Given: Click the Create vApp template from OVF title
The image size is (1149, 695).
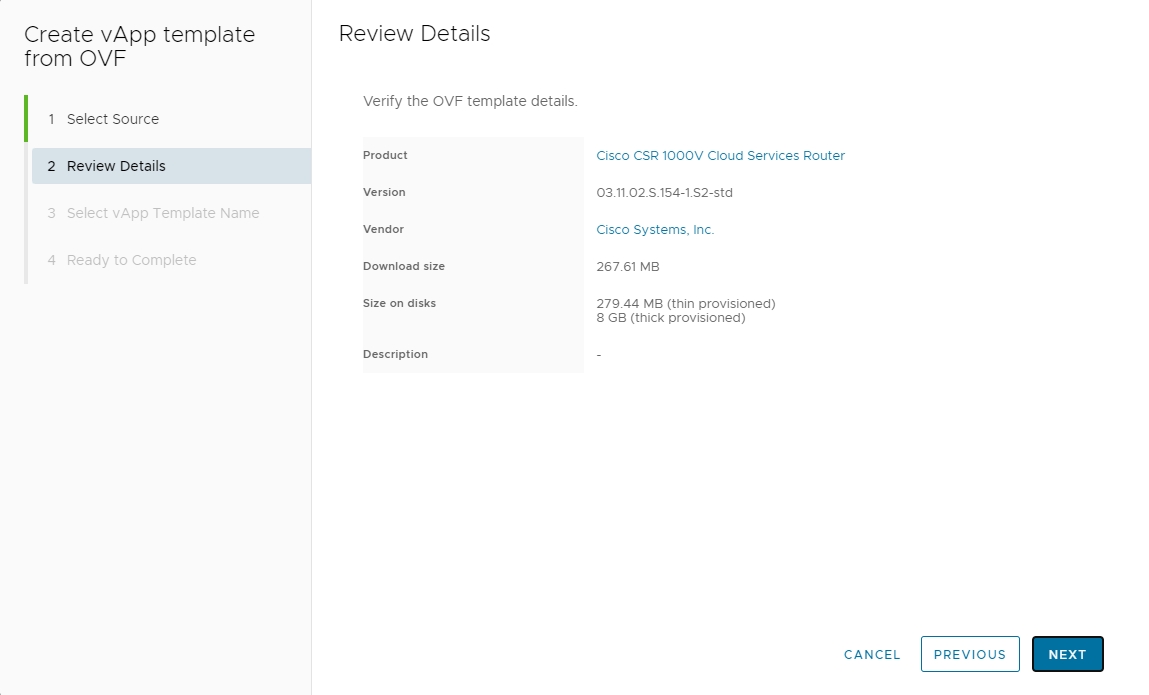Looking at the screenshot, I should point(139,46).
